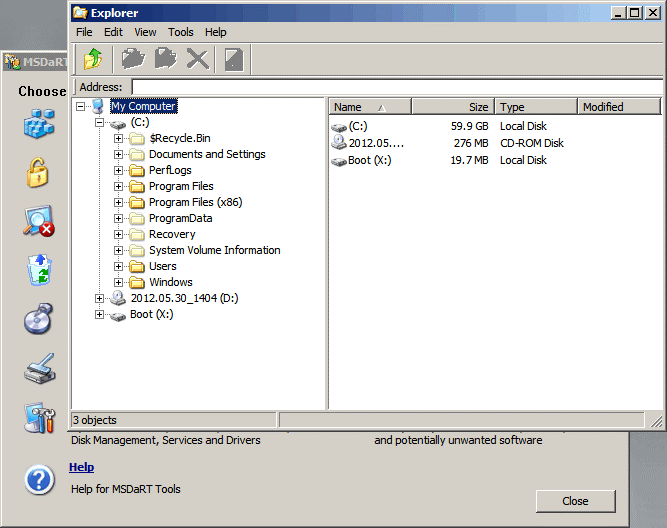
Task: Click the 3 objects status bar text
Action: coord(94,420)
